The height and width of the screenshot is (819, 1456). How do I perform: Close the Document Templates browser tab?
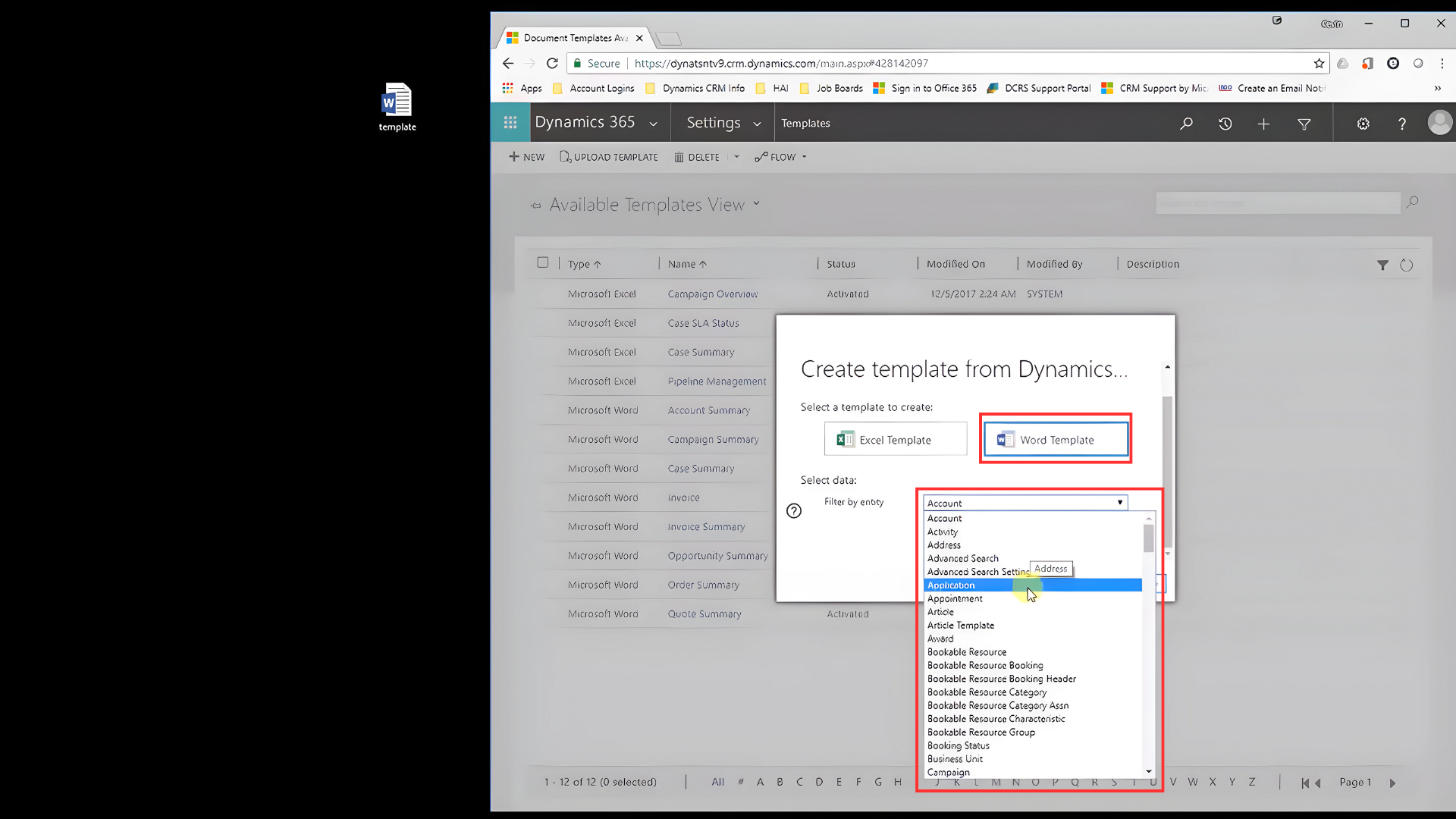point(639,38)
